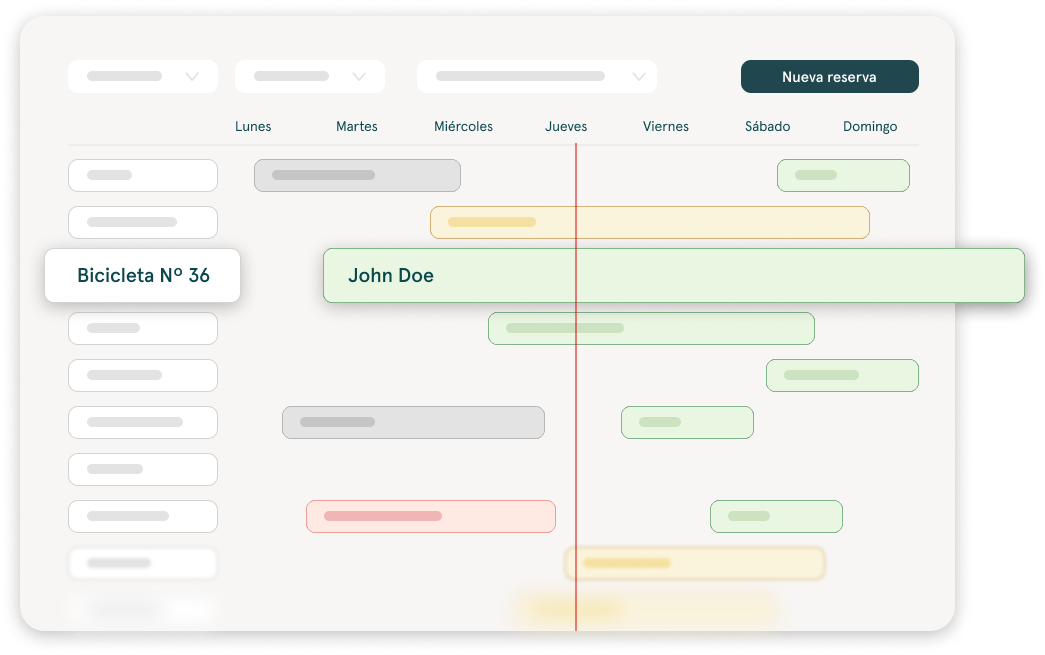Select the Miércoles column header
The height and width of the screenshot is (655, 1045).
[463, 127]
